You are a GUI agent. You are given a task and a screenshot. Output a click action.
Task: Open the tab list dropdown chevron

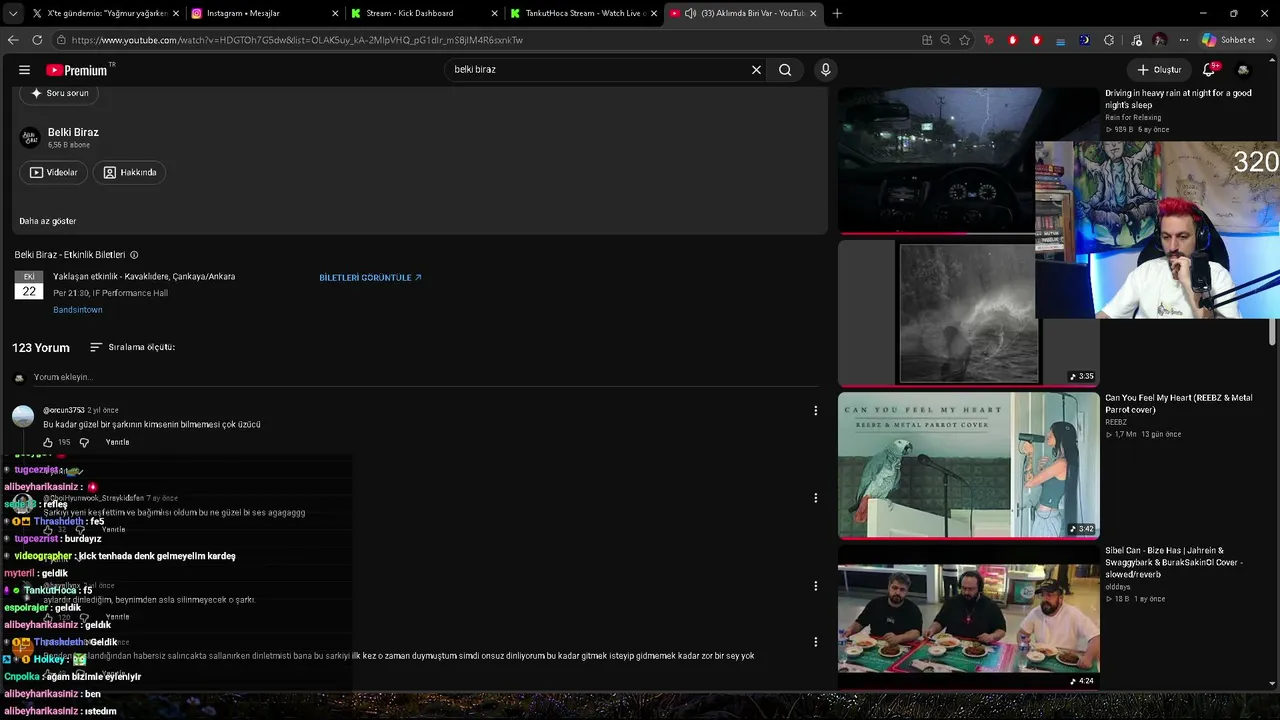[x=13, y=13]
